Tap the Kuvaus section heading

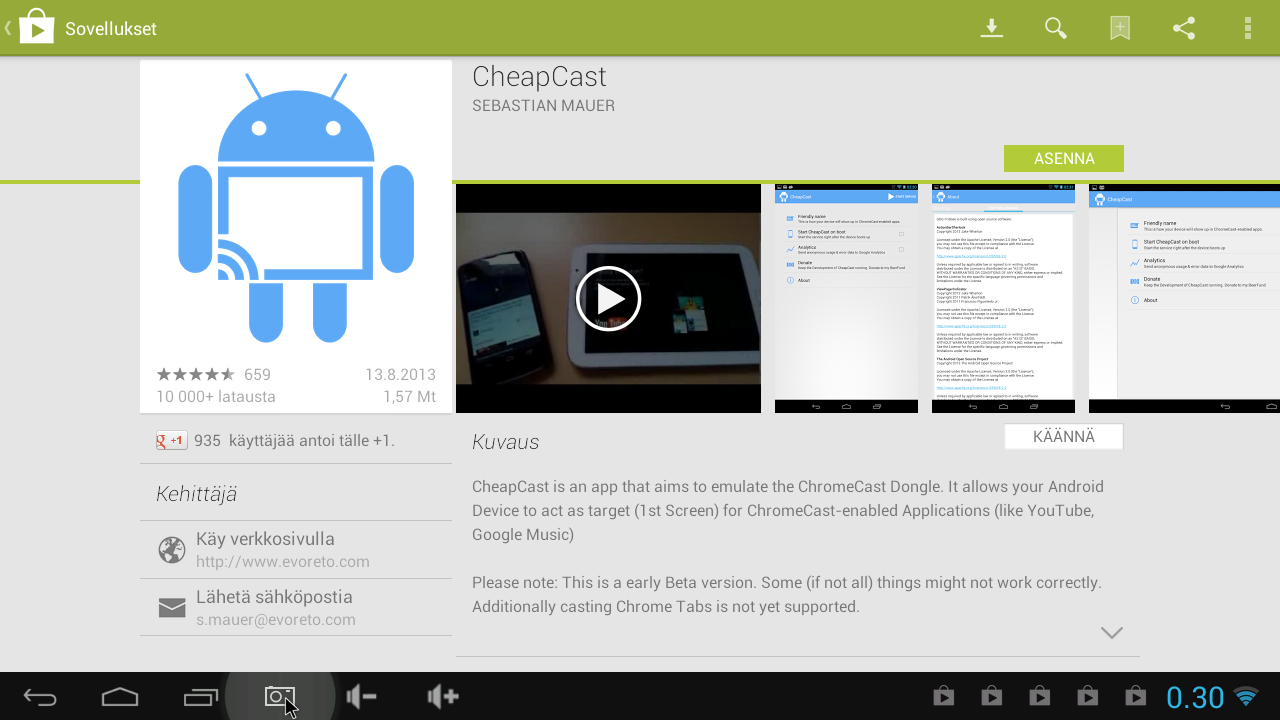[505, 442]
